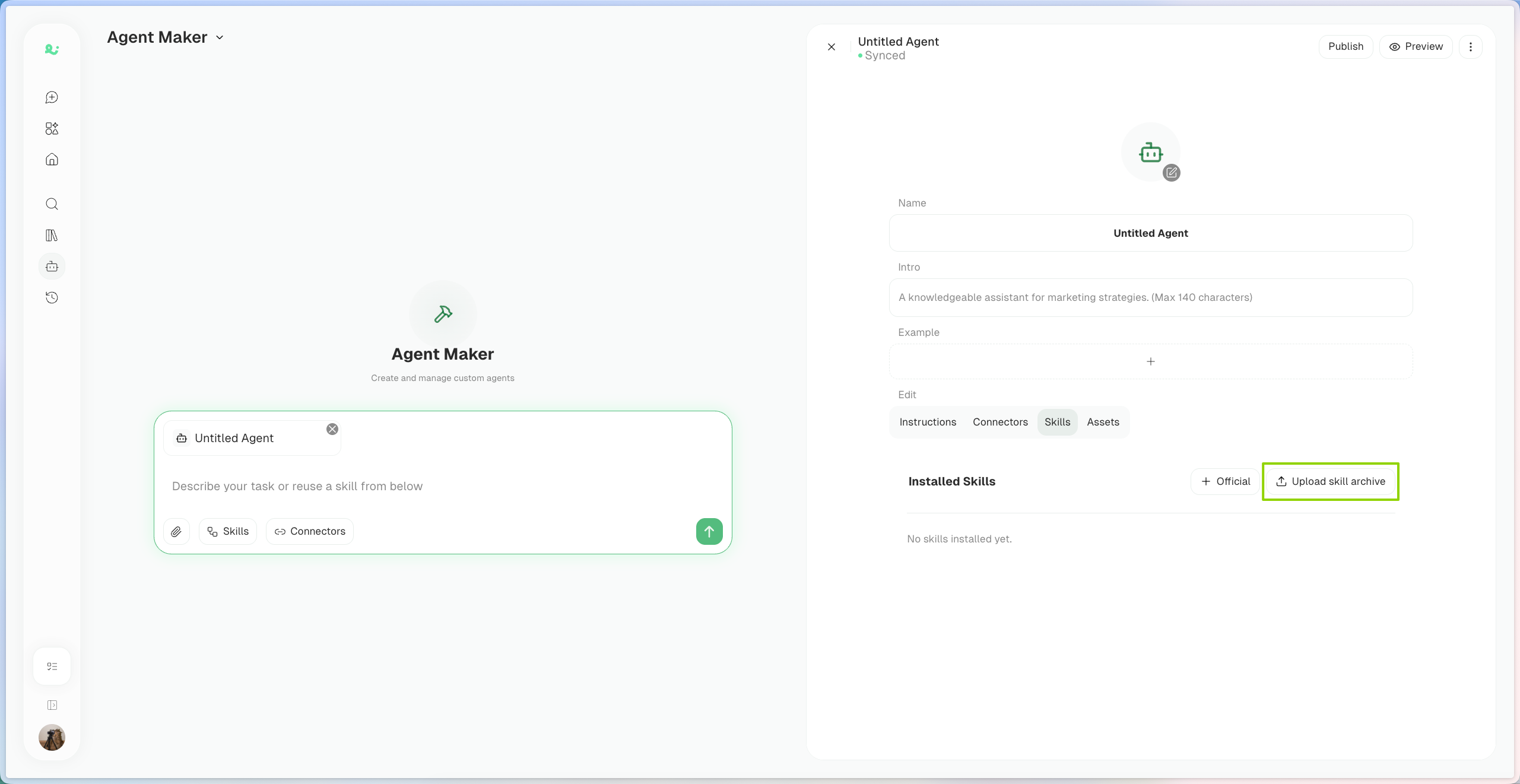The image size is (1520, 784).
Task: Click the Intro text field
Action: pos(1150,297)
